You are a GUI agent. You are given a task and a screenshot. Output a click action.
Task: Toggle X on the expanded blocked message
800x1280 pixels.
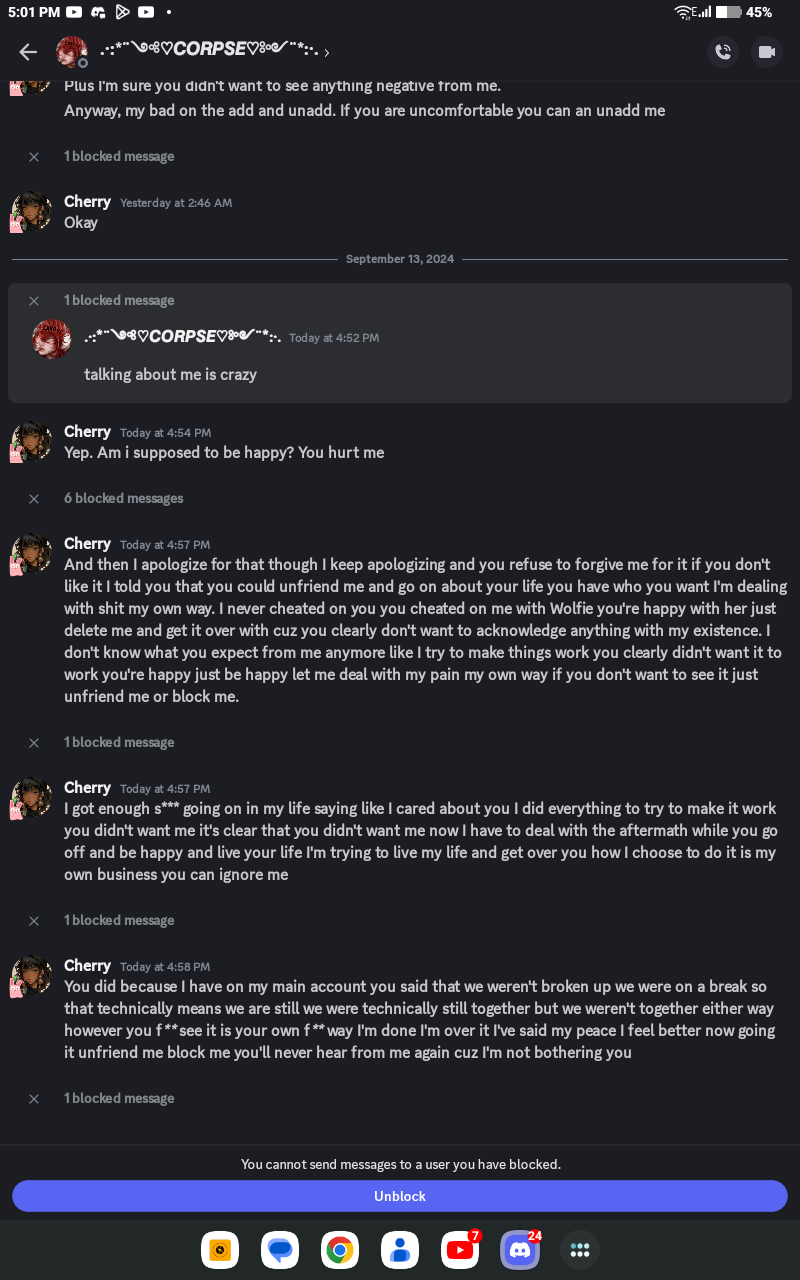[x=34, y=300]
